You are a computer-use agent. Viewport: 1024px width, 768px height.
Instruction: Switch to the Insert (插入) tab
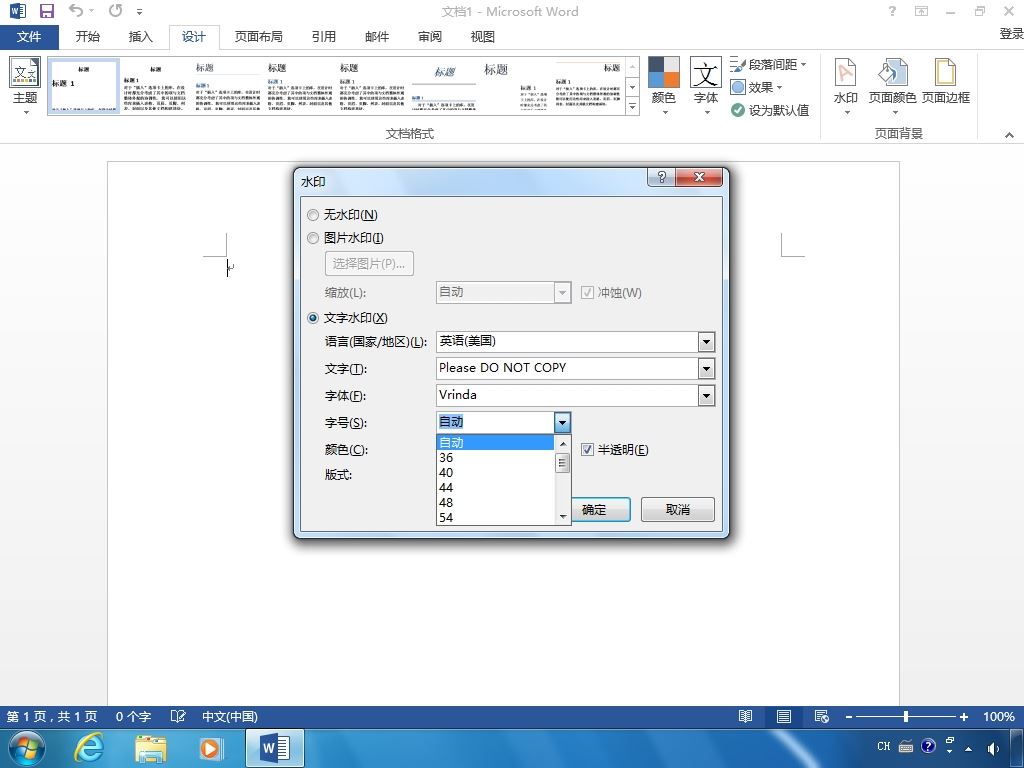point(140,37)
